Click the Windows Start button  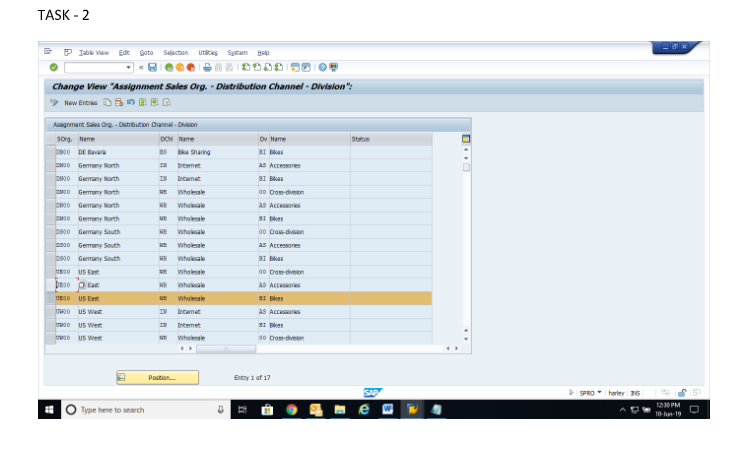coord(49,410)
